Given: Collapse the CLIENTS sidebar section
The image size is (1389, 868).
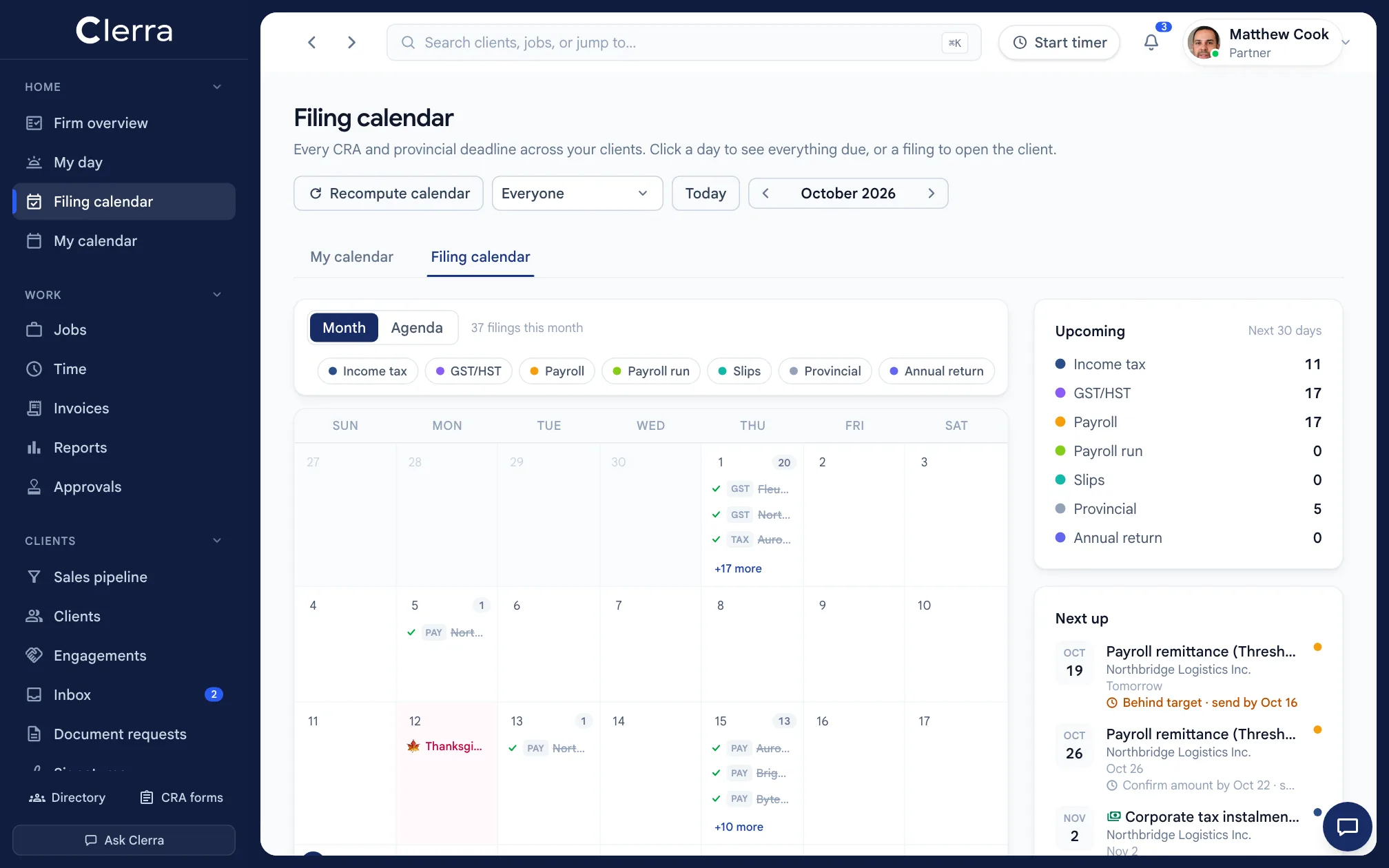Looking at the screenshot, I should [217, 541].
